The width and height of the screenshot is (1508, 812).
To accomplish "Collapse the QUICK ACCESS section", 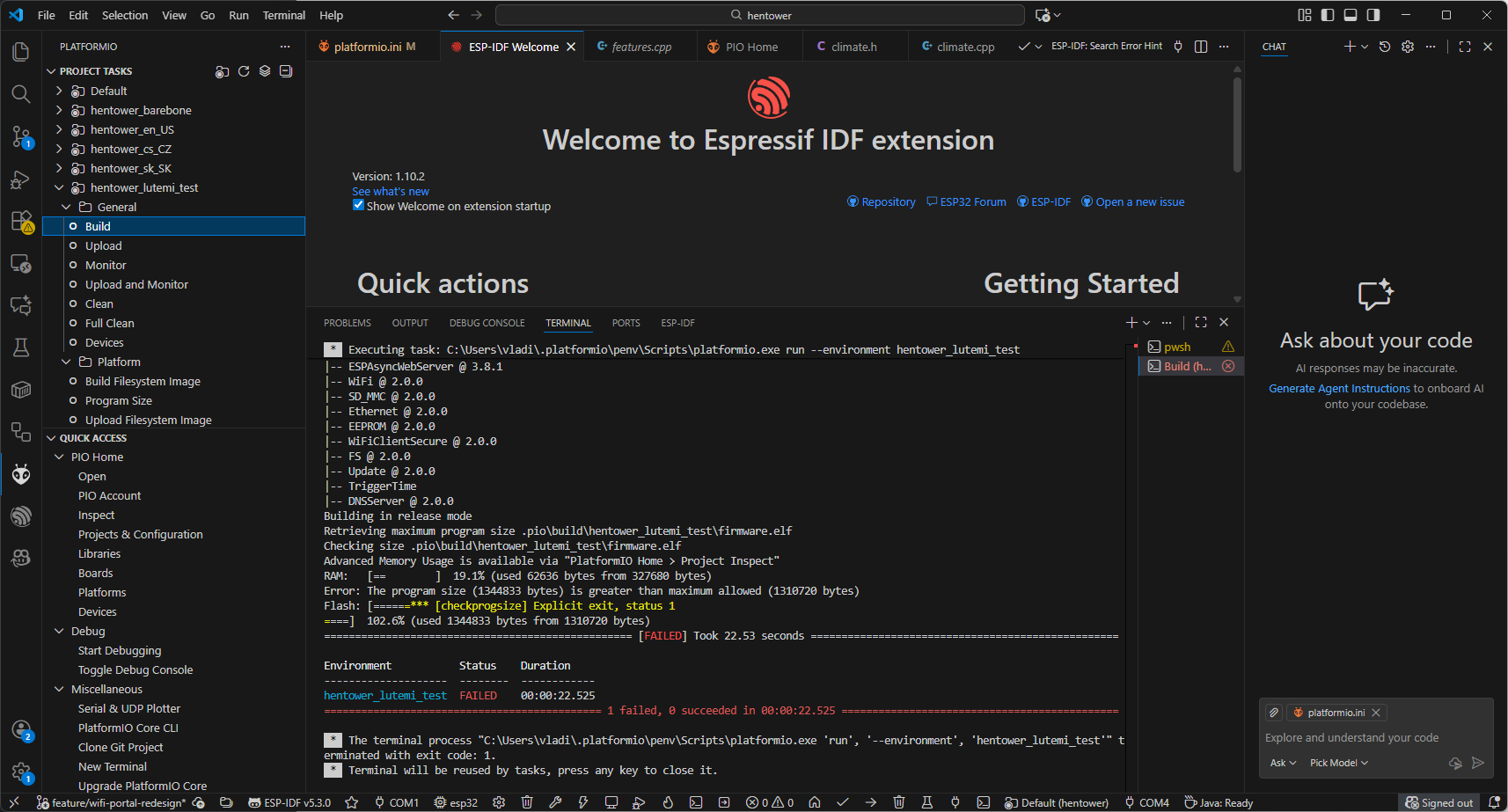I will (x=51, y=438).
